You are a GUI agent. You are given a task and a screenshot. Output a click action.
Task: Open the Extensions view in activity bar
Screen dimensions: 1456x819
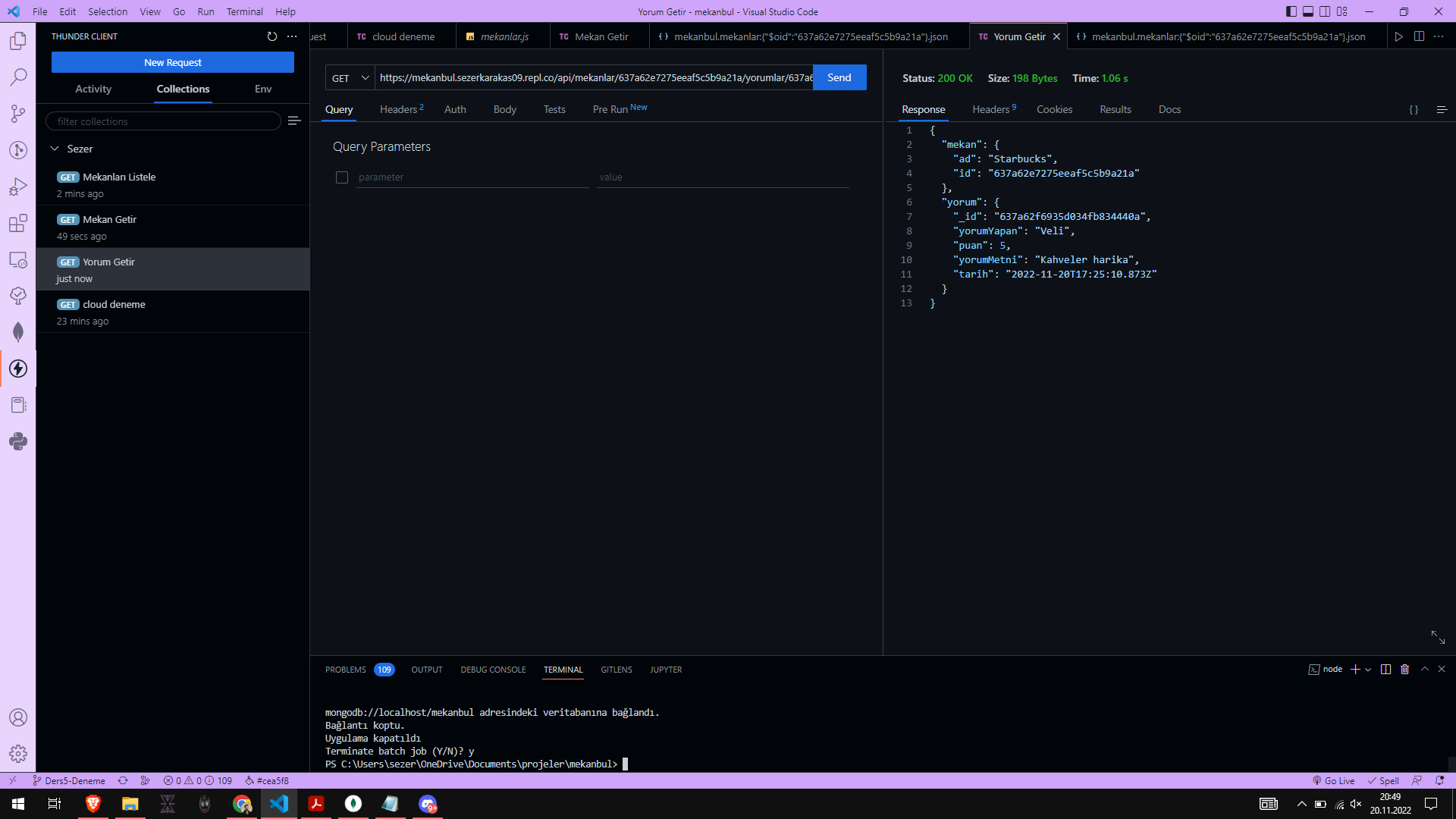tap(18, 223)
